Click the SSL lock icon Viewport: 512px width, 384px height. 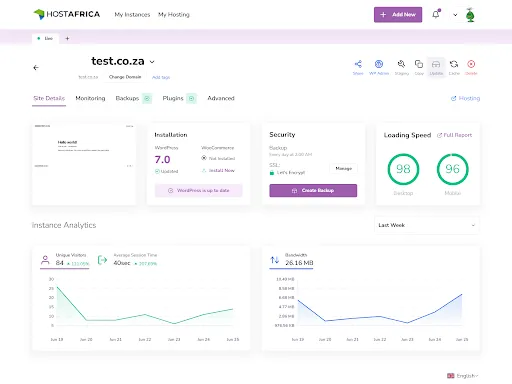click(x=272, y=173)
